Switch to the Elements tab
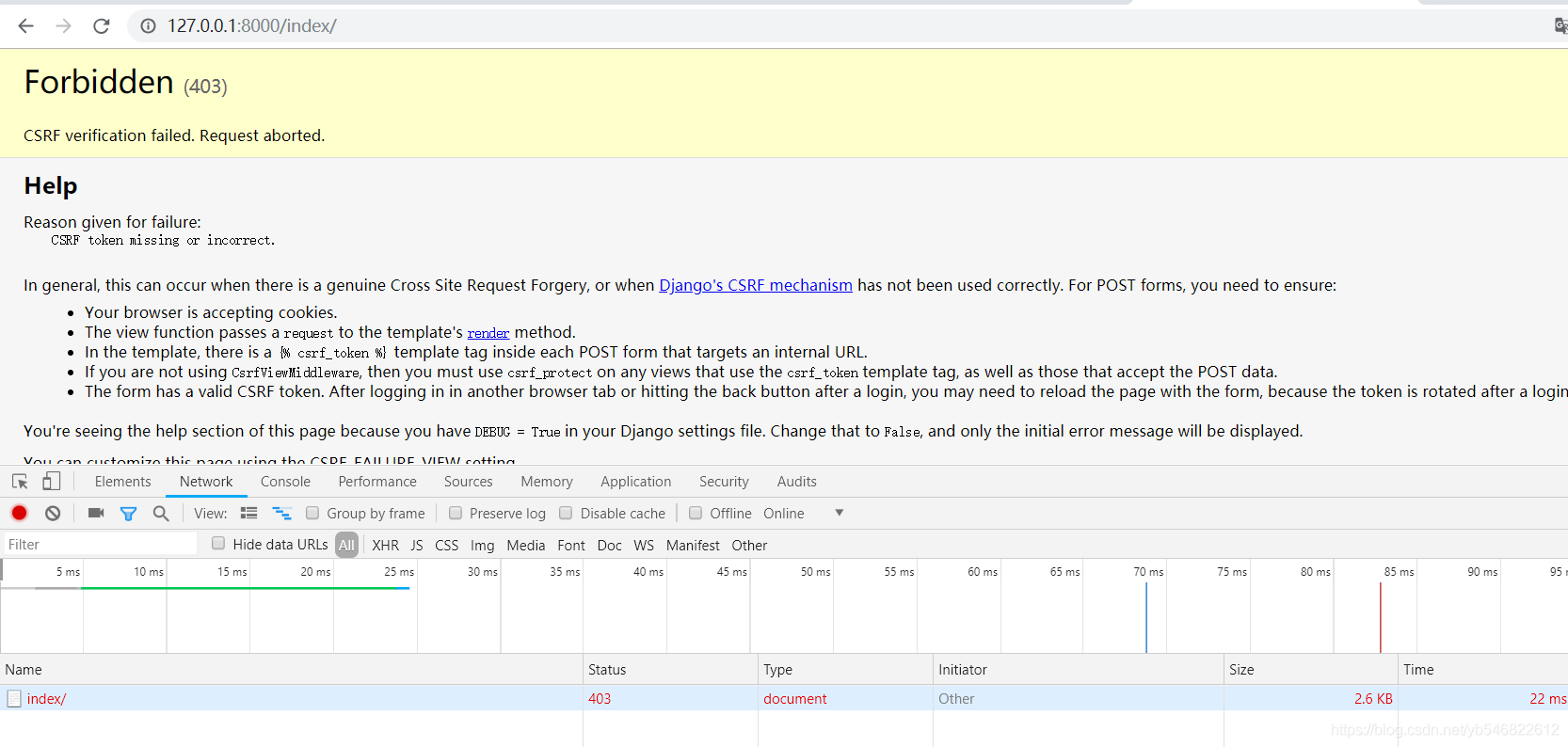 point(122,482)
